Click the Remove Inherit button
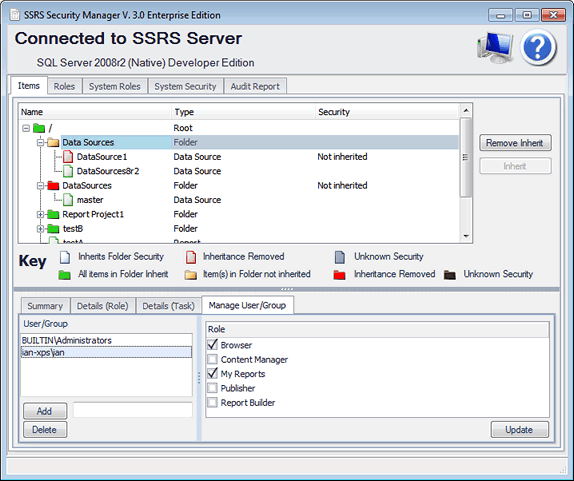 (x=515, y=143)
